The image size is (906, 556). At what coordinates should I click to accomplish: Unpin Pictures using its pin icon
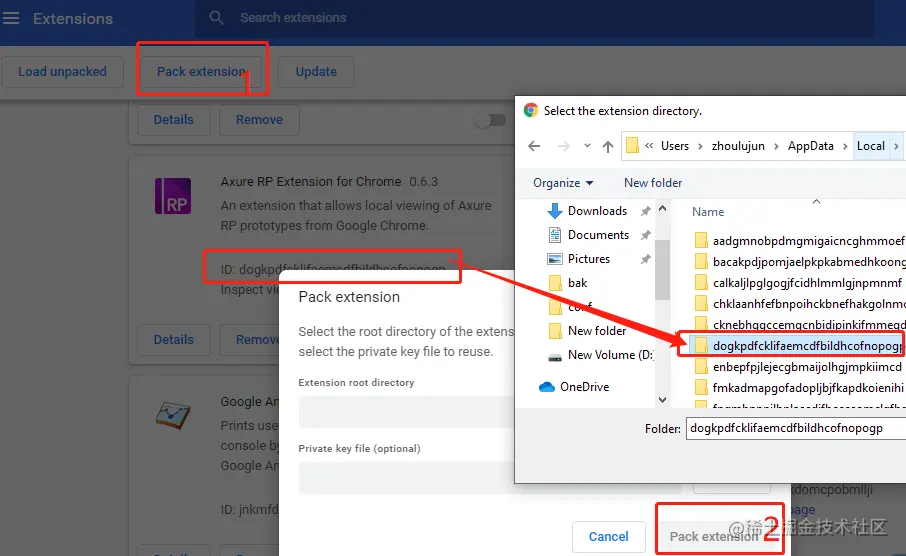[x=645, y=260]
